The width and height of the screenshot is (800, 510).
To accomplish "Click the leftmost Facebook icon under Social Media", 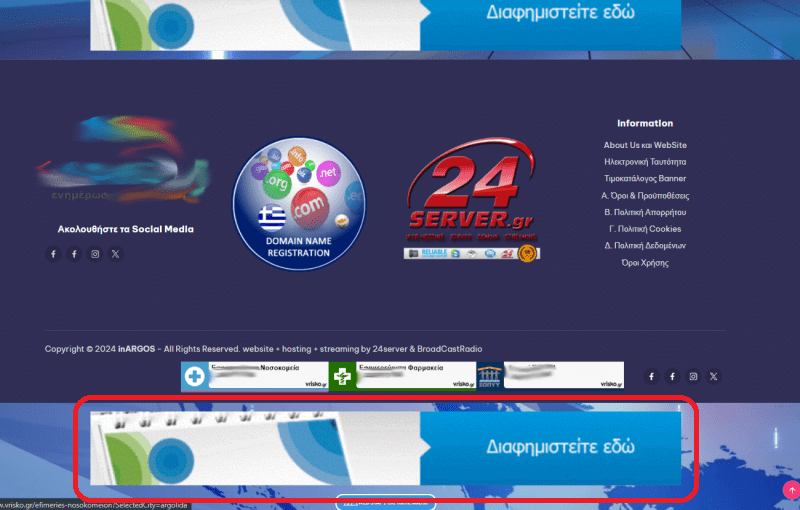I will pos(54,254).
